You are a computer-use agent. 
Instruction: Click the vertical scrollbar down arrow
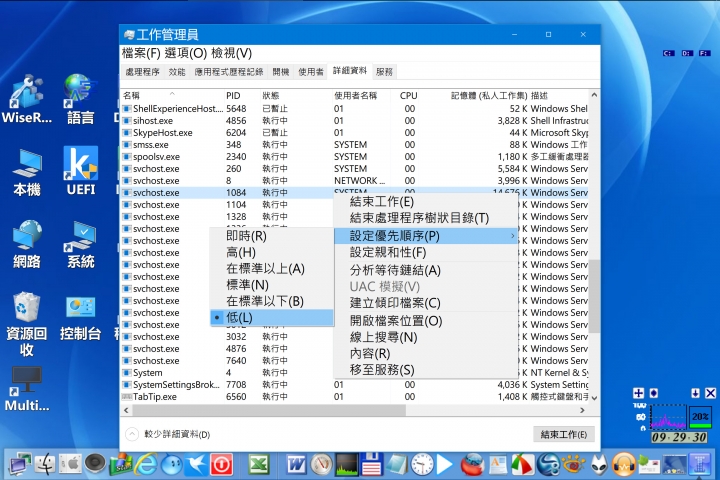coord(594,398)
